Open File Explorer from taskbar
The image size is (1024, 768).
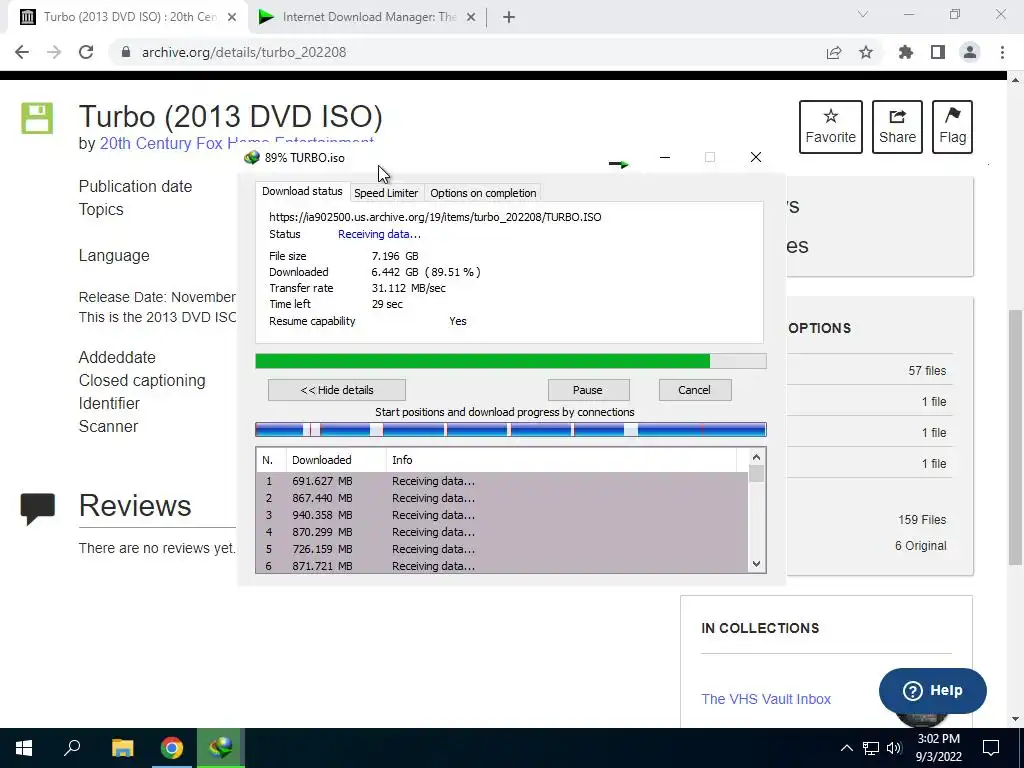tap(122, 748)
